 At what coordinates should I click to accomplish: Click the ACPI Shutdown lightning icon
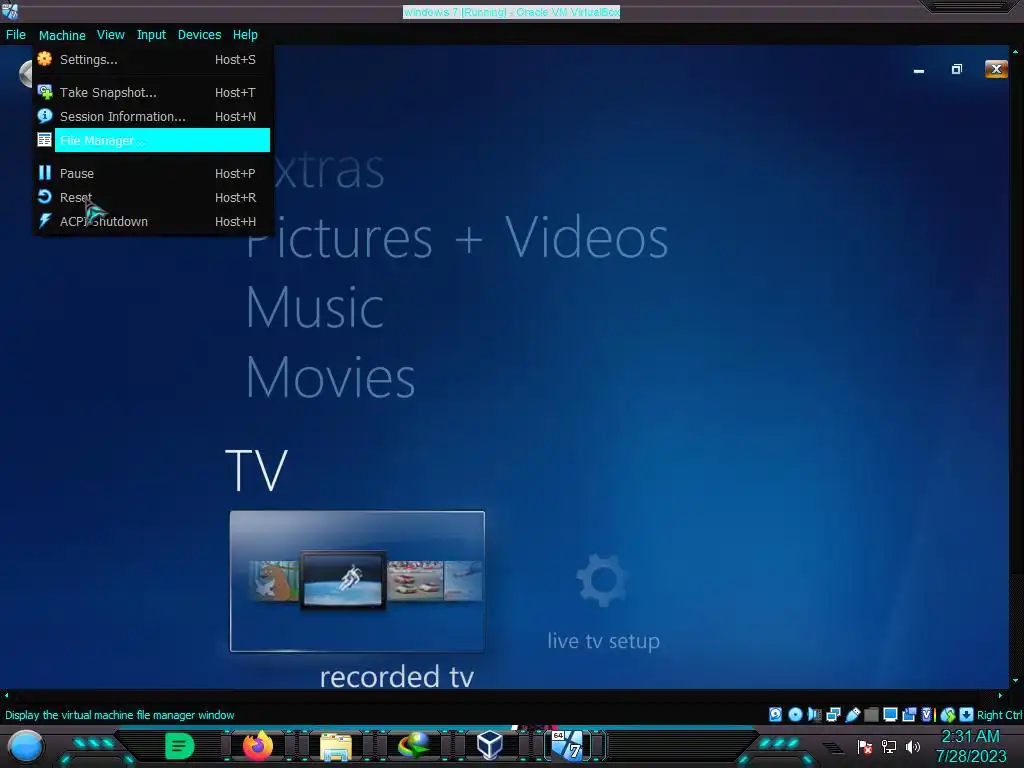pos(44,221)
